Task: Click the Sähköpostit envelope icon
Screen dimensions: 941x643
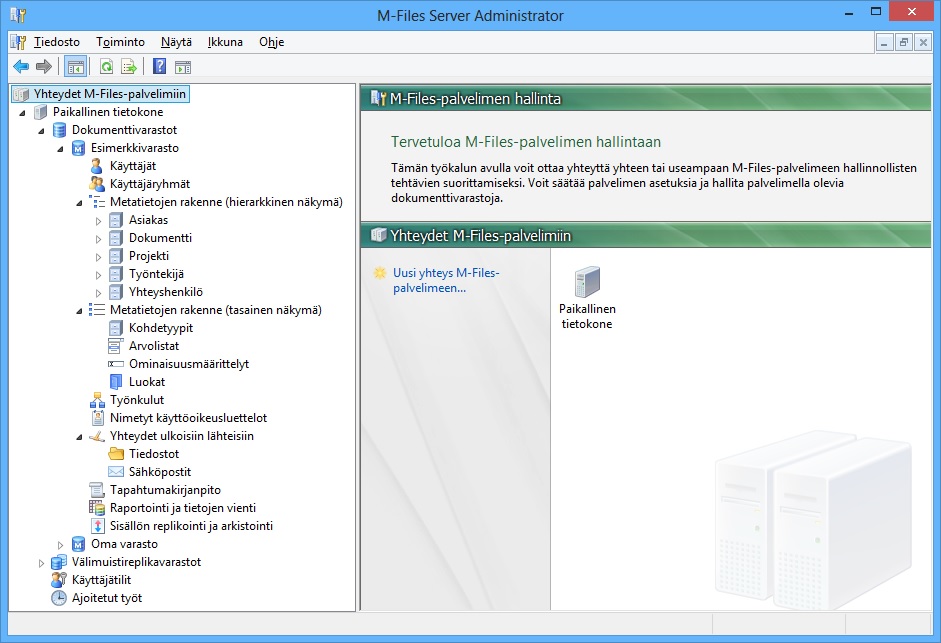Action: (x=116, y=472)
